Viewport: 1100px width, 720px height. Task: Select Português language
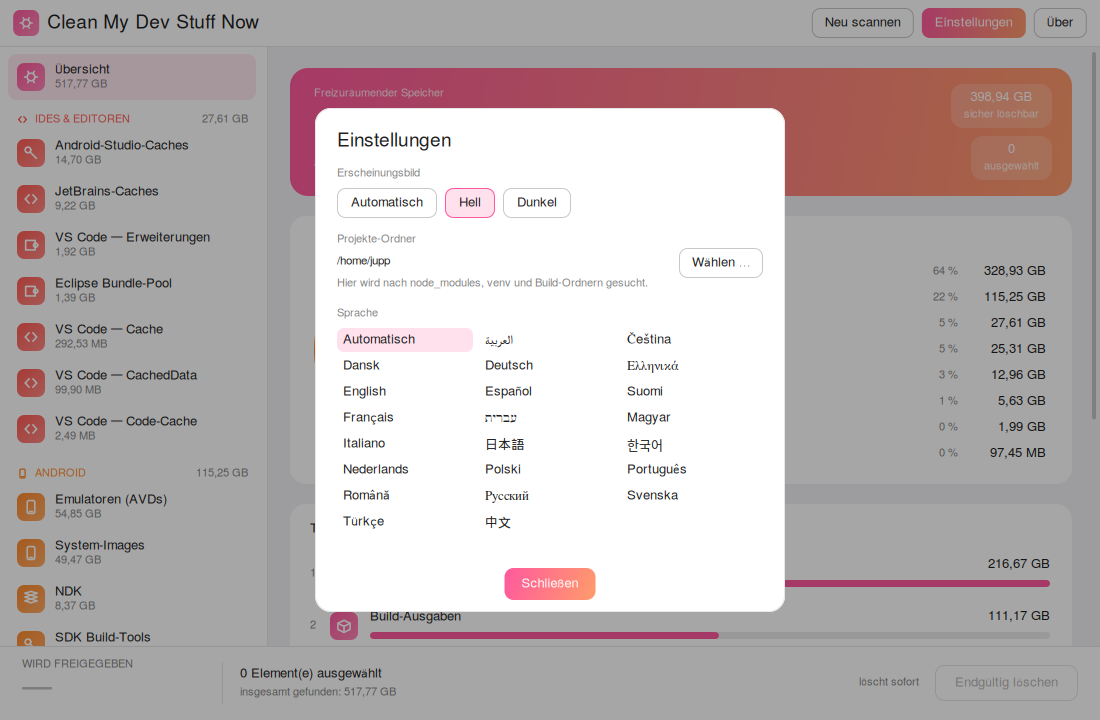[689, 469]
